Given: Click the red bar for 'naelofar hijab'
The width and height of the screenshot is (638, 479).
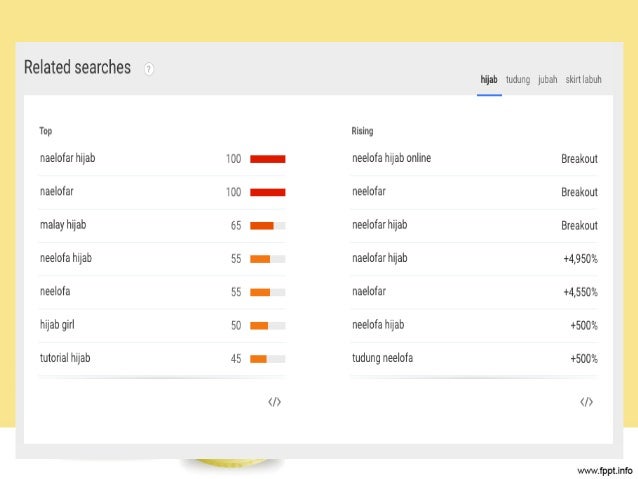Looking at the screenshot, I should 268,159.
